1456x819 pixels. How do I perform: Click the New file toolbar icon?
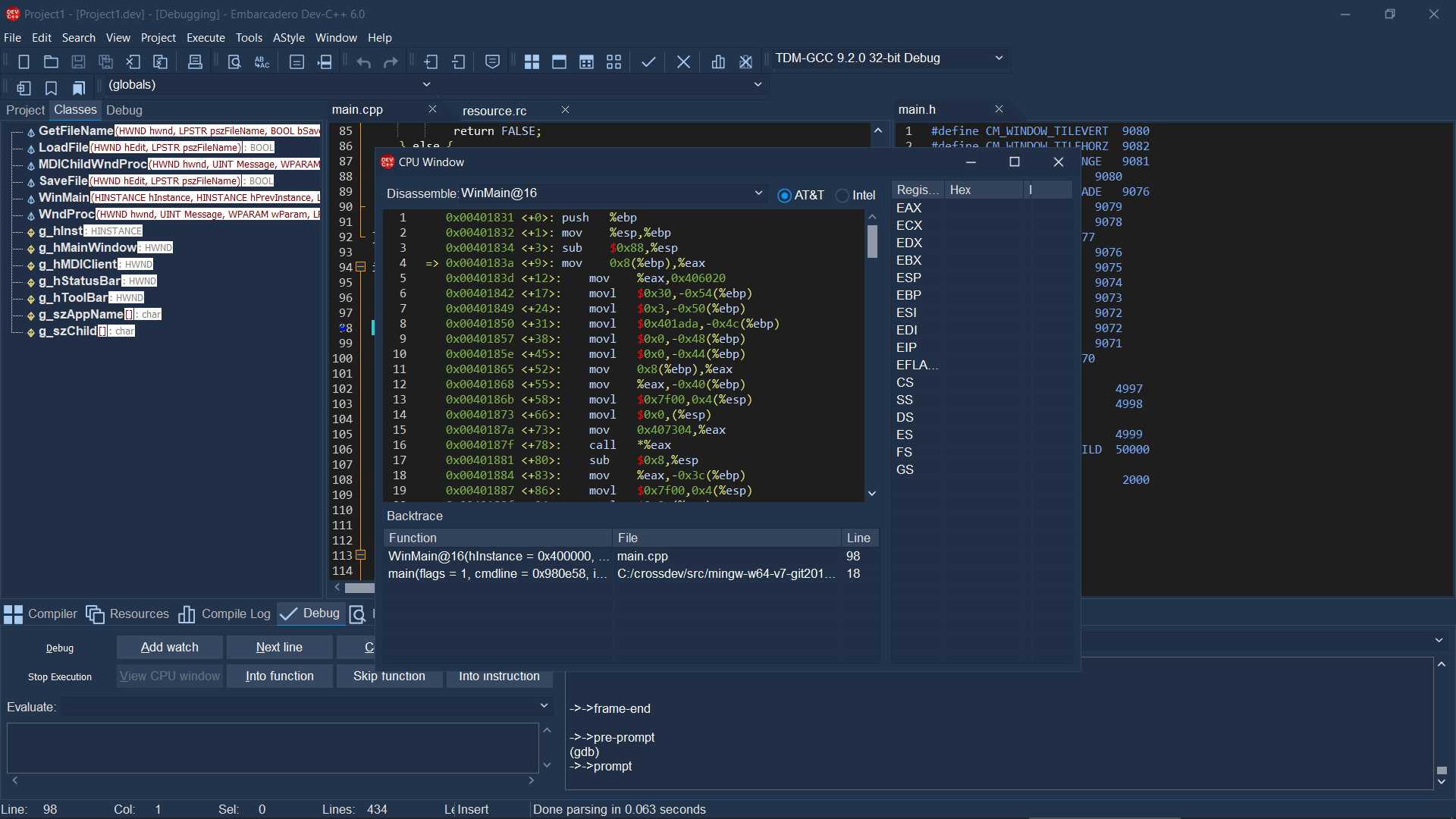[x=24, y=62]
